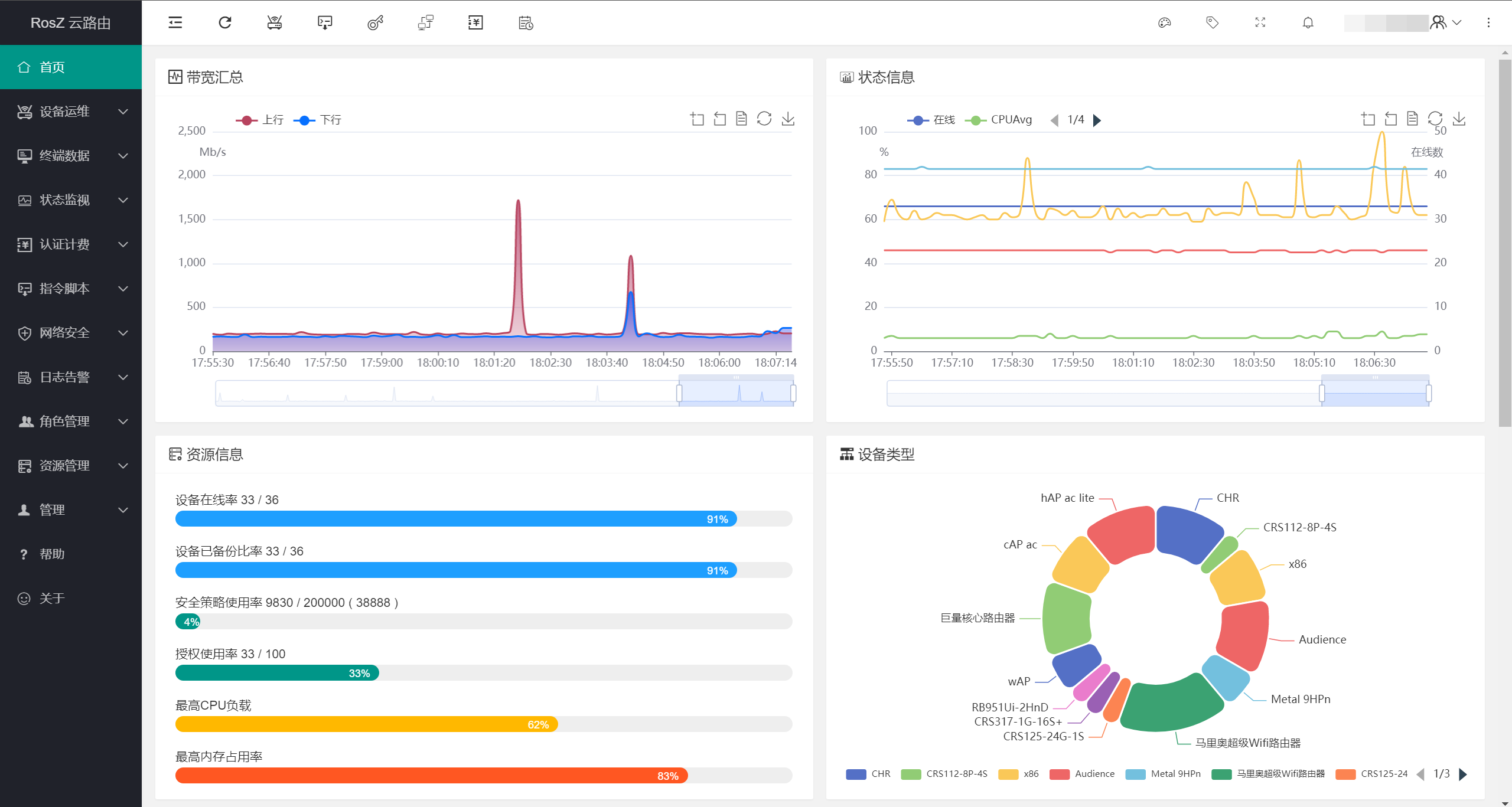Open data view of bandwidth chart
The height and width of the screenshot is (807, 1512).
[741, 119]
